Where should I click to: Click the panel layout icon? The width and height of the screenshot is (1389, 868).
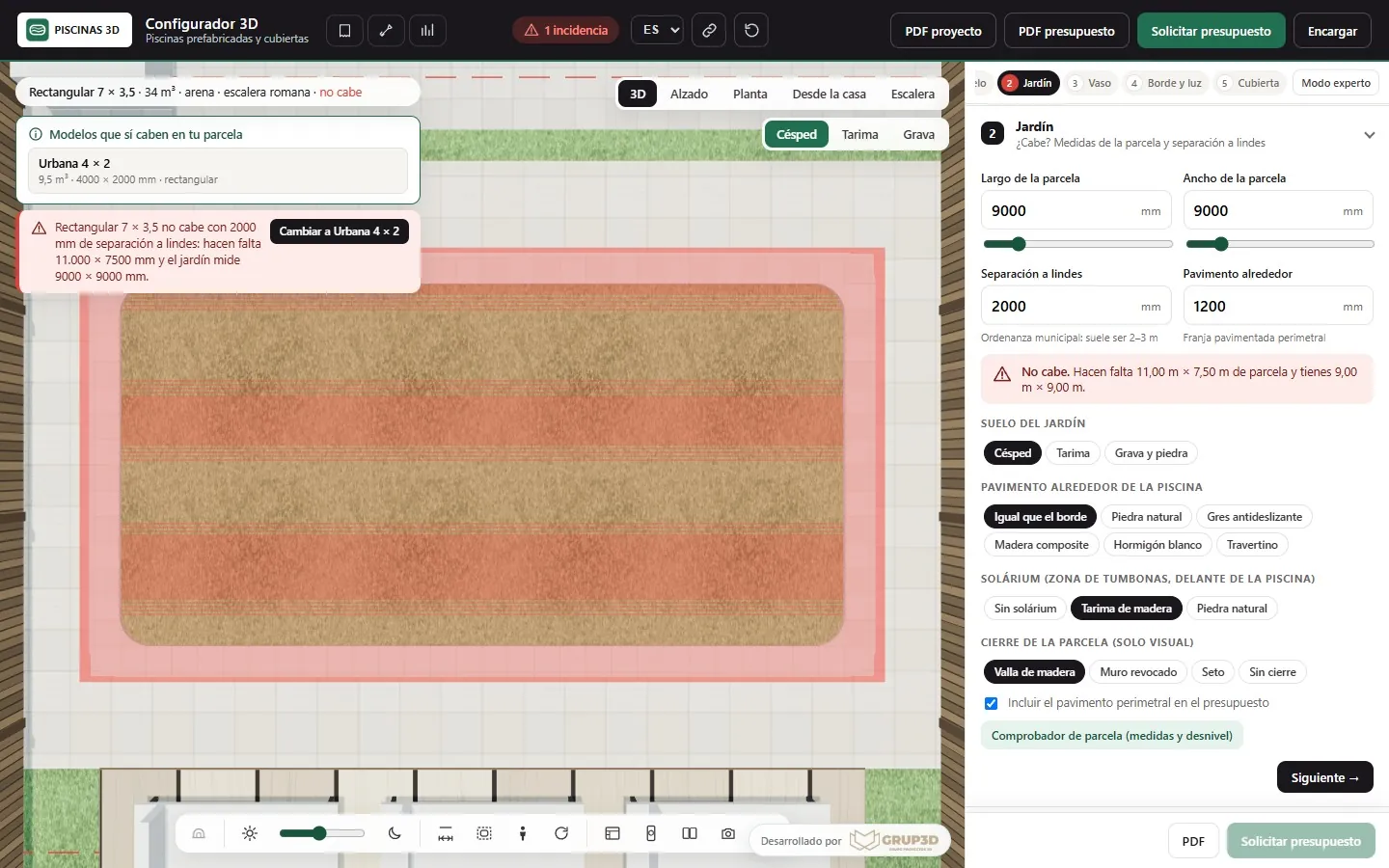click(613, 833)
